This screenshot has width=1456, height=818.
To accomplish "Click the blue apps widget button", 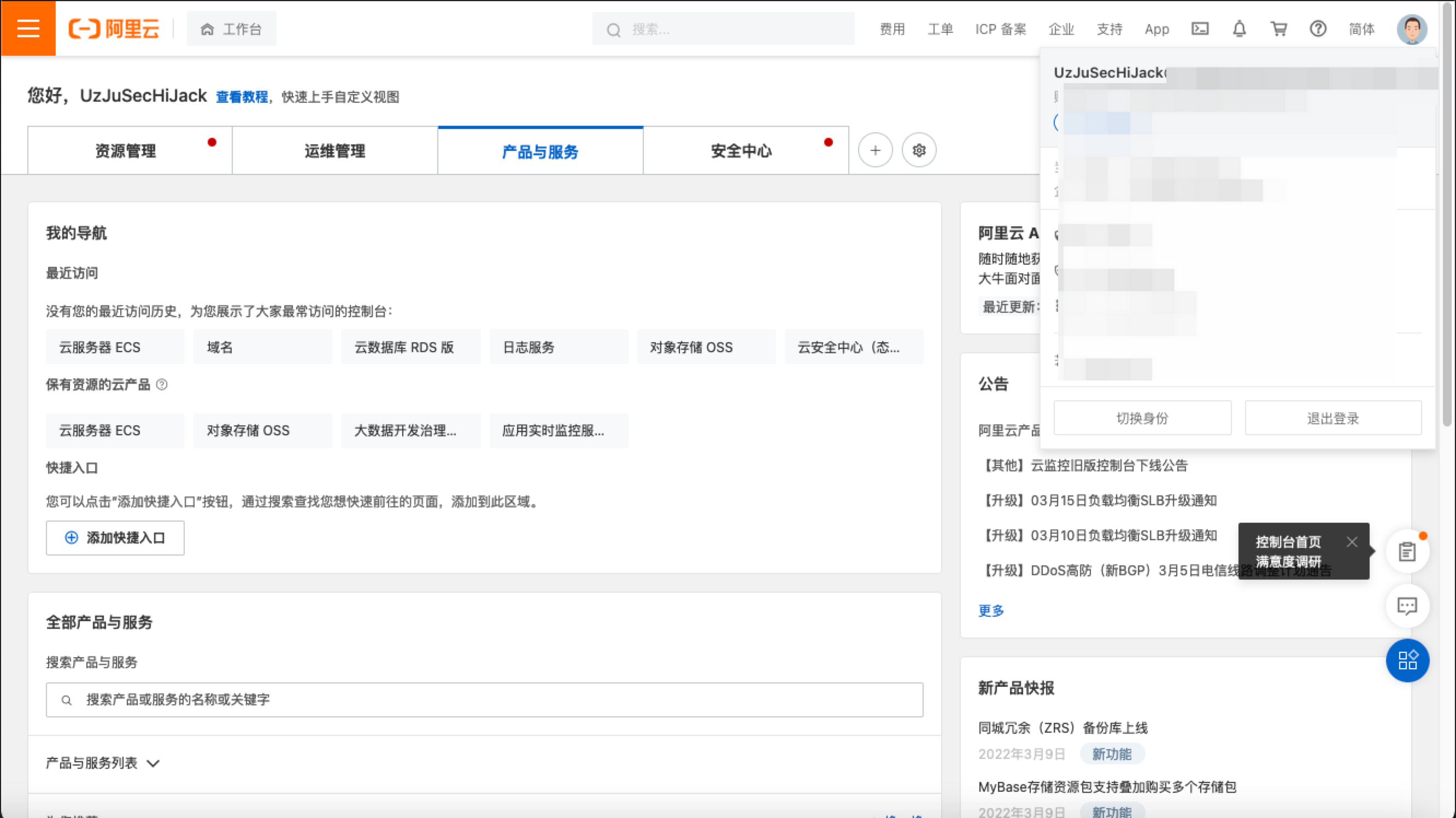I will coord(1407,661).
